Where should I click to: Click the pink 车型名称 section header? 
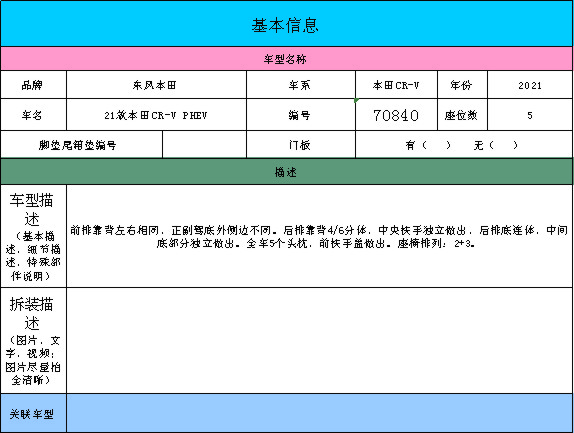287,59
